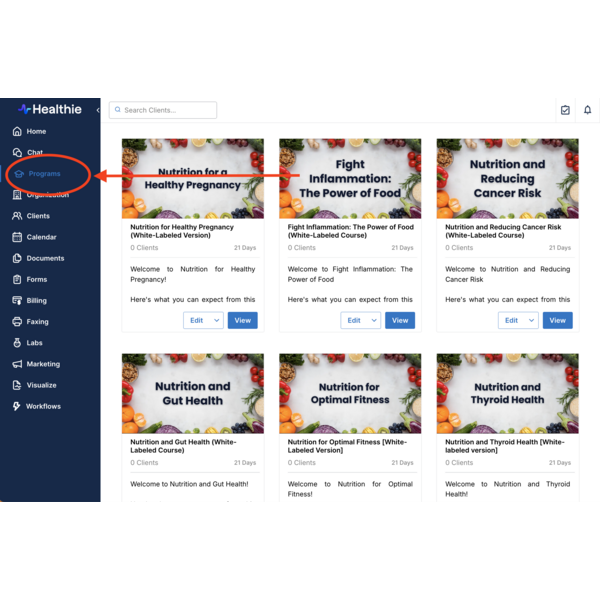Expand Edit dropdown for Healthy Pregnancy program
The width and height of the screenshot is (600, 600).
tap(217, 321)
